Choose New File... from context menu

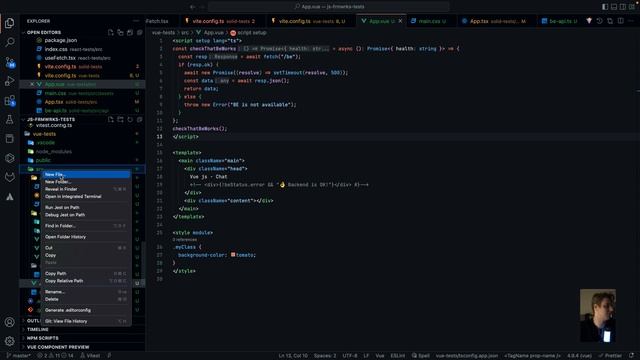(x=86, y=174)
